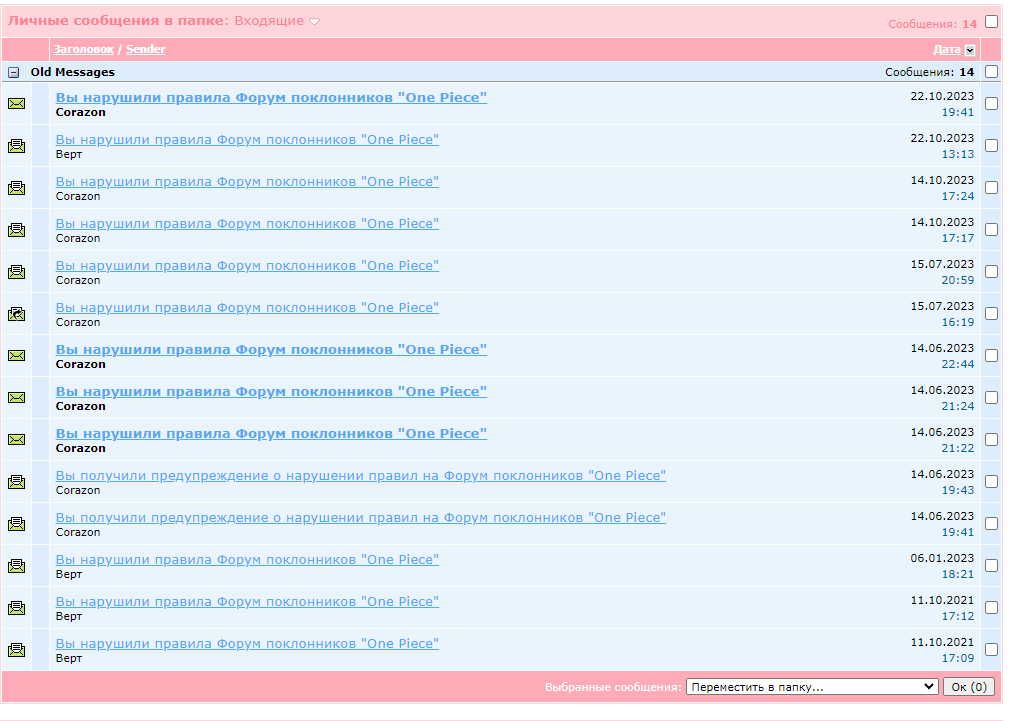
Task: Click the envelope icon for message dated 06.01.2023 18:21
Action: click(x=16, y=566)
